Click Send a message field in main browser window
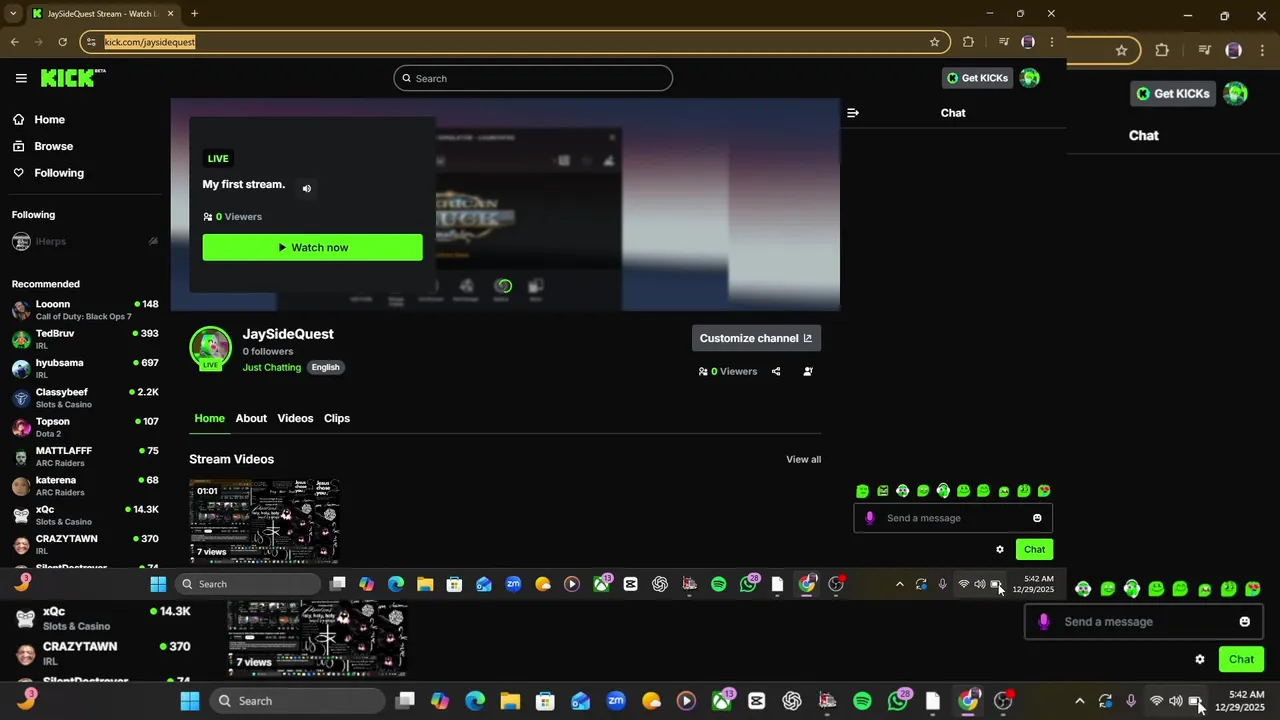Screen dimensions: 1280x720 [x=954, y=518]
